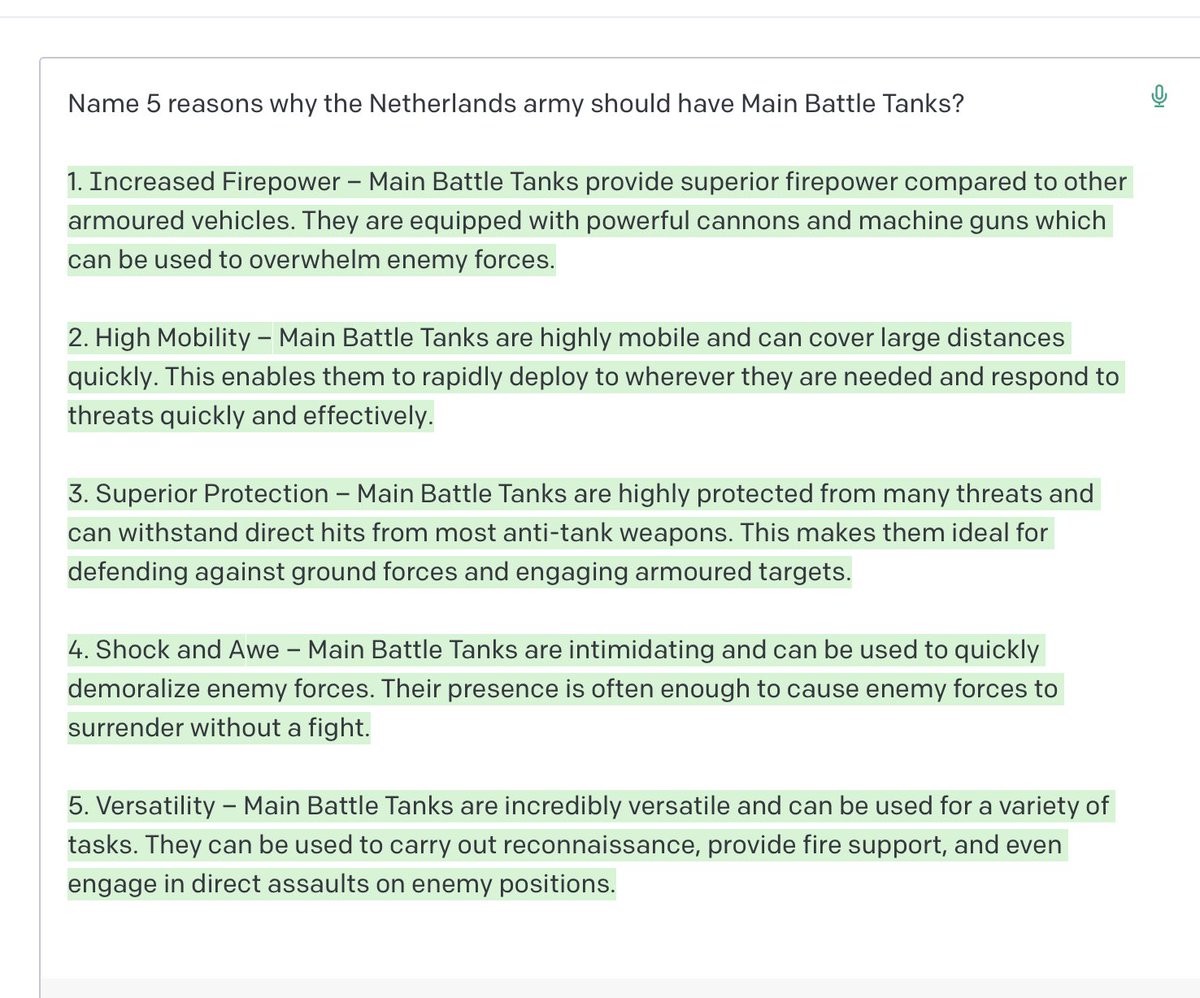Place cursor after "threats quickly and effectively."
Image resolution: width=1200 pixels, height=998 pixels.
(x=436, y=416)
